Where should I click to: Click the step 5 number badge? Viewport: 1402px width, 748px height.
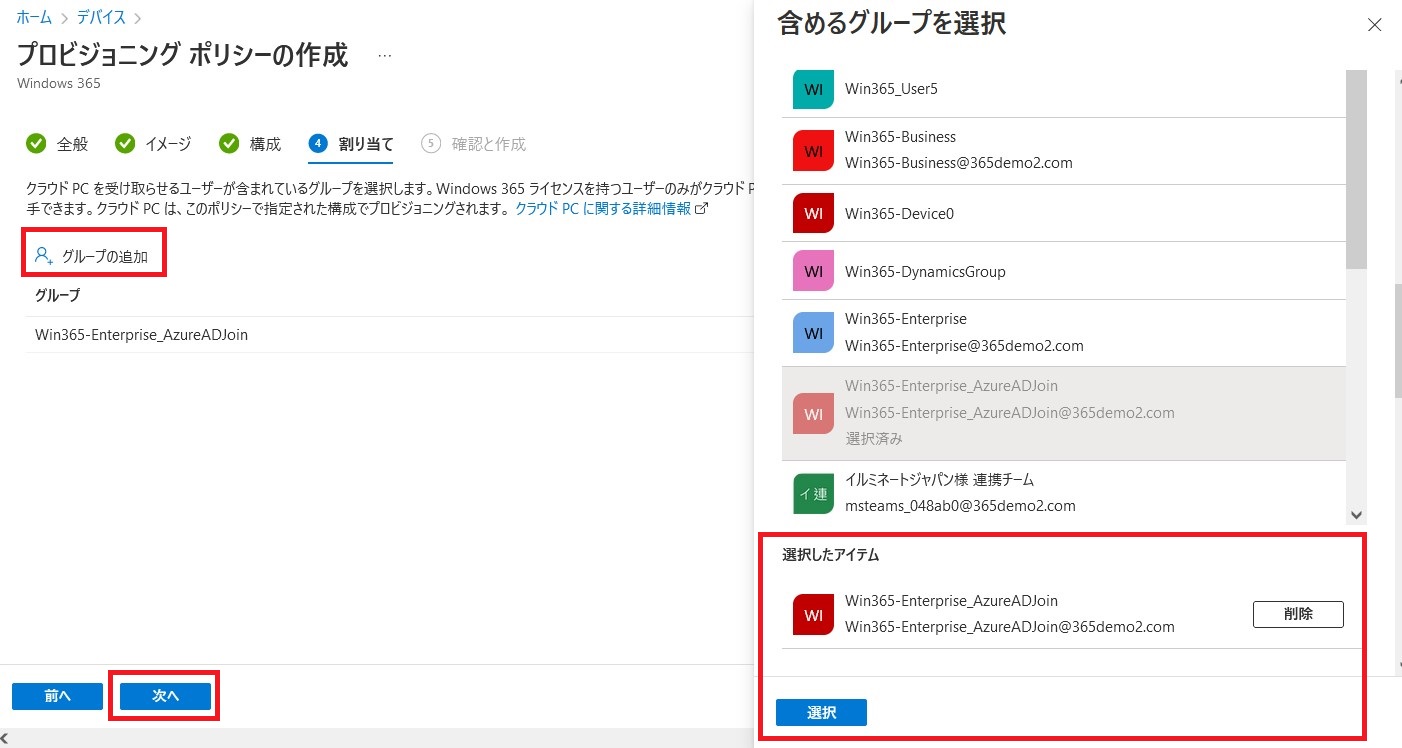[x=431, y=144]
